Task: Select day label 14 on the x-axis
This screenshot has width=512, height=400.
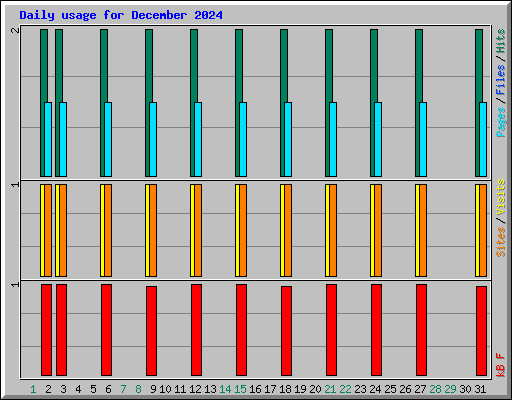Action: point(225,389)
